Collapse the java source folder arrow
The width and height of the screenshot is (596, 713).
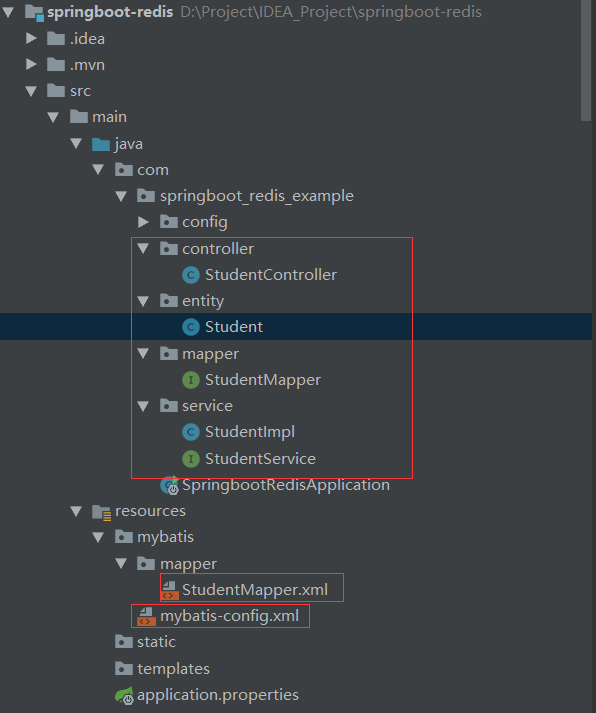click(76, 144)
